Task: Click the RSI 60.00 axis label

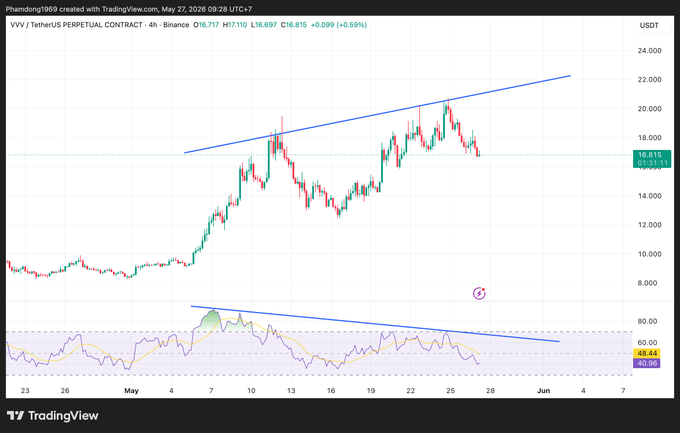Action: 647,343
